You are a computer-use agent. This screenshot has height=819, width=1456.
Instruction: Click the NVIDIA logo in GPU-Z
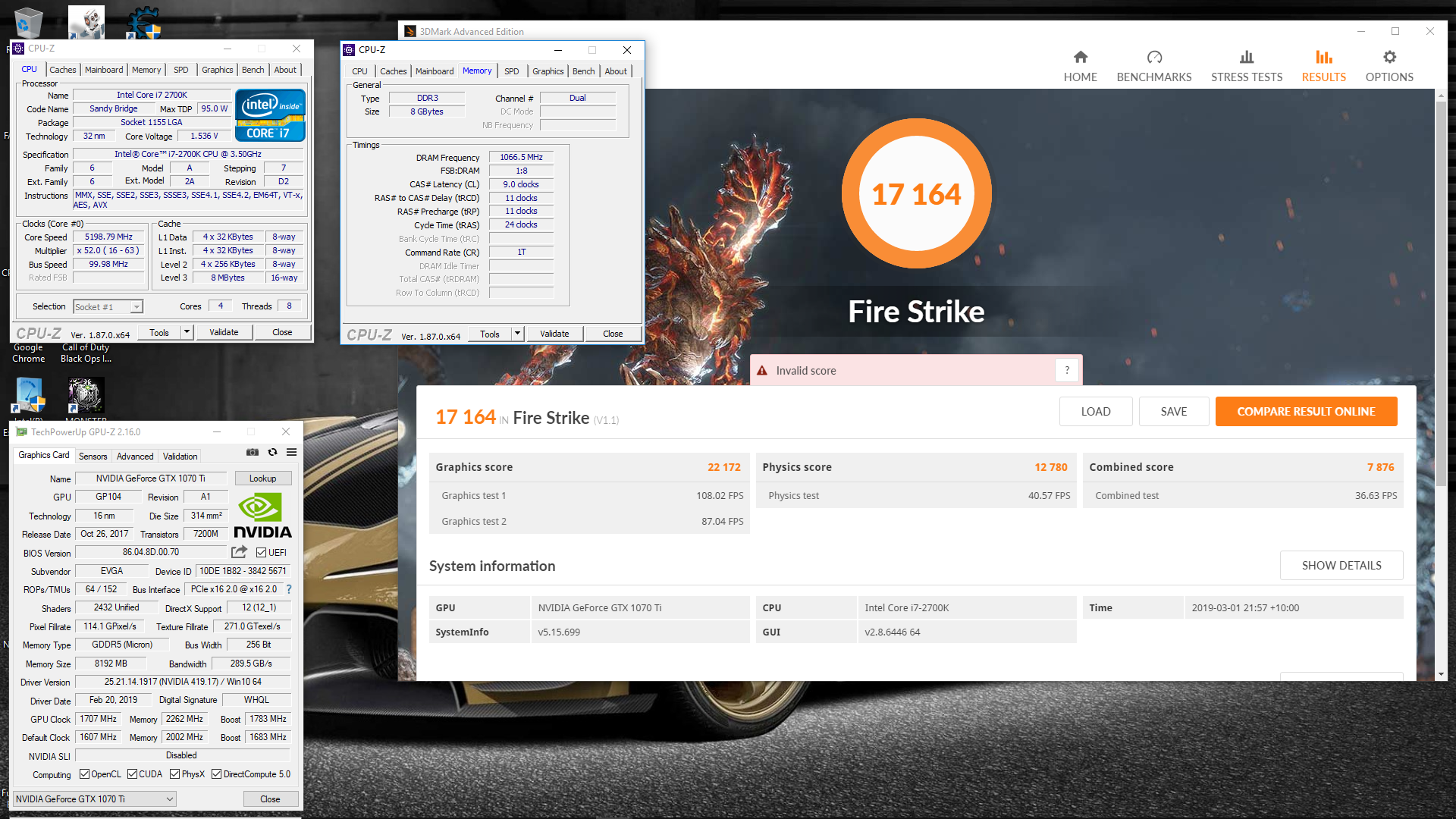click(x=262, y=516)
